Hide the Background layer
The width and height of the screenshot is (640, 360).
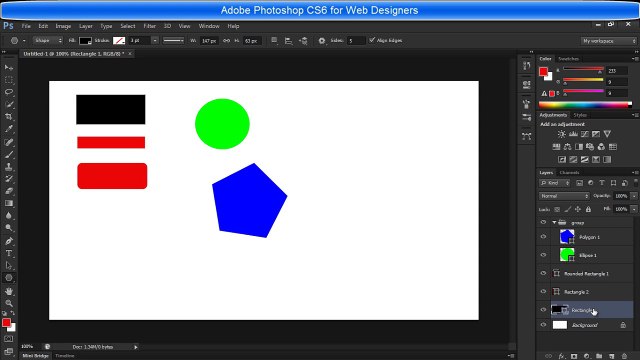click(543, 325)
